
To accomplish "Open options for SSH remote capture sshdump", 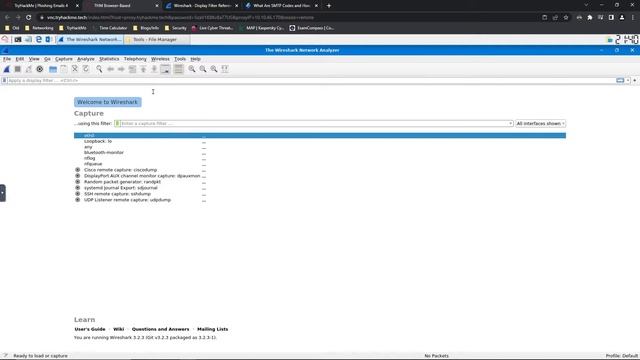I will pos(78,194).
